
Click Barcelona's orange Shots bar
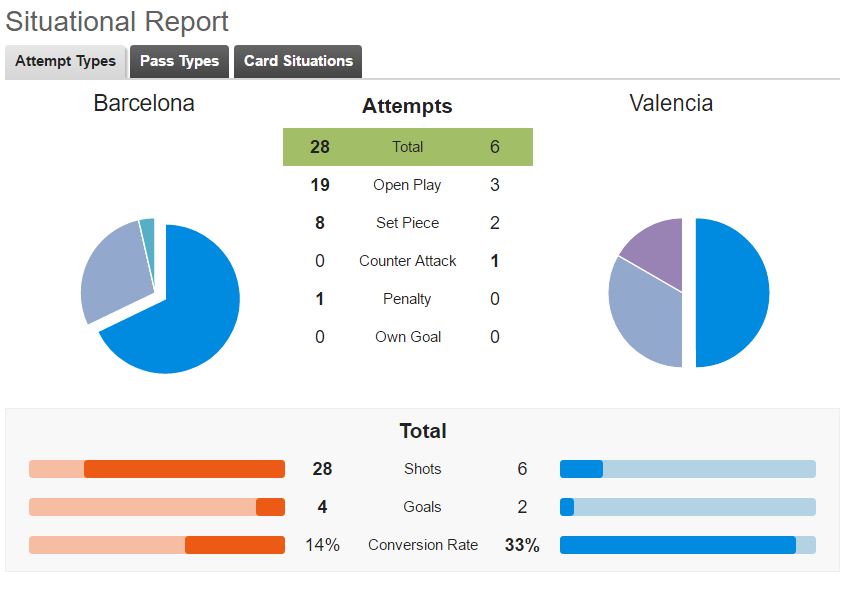click(x=184, y=469)
